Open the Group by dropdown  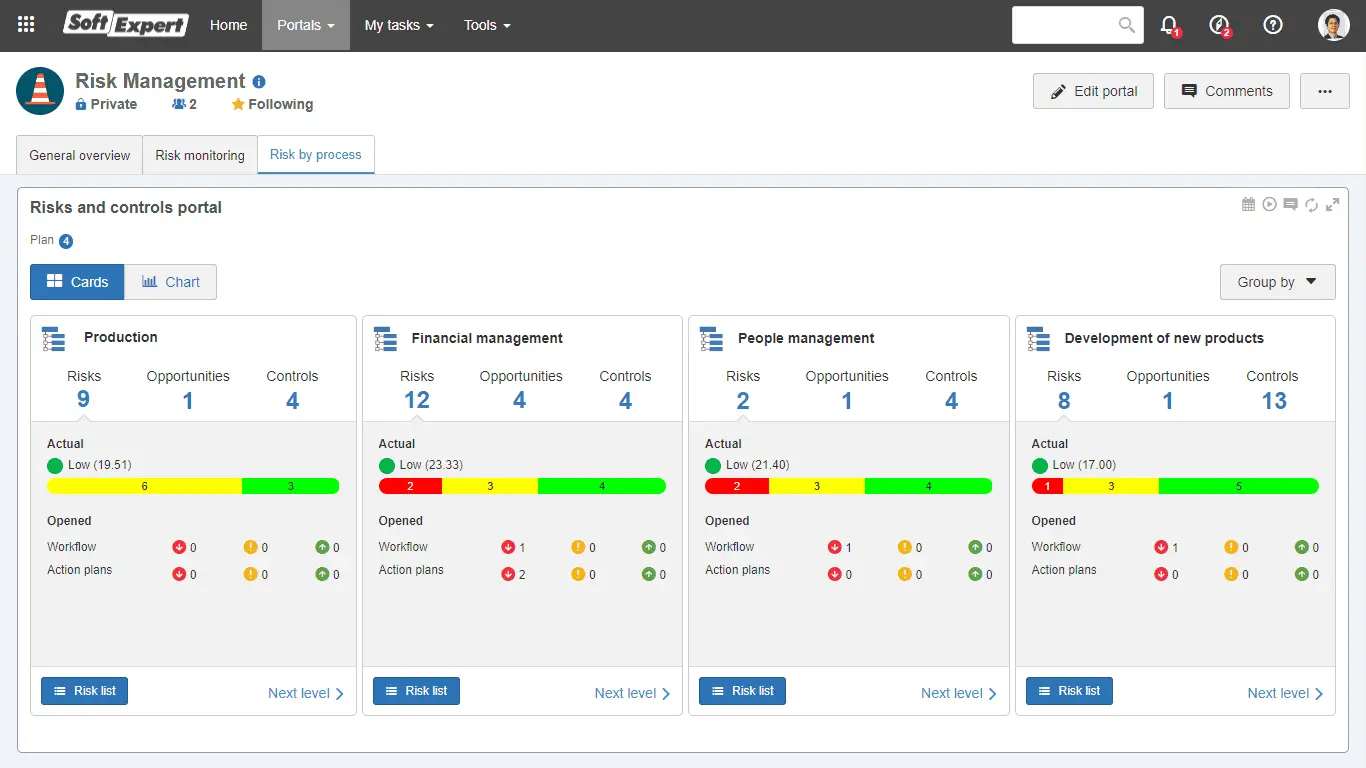1277,282
